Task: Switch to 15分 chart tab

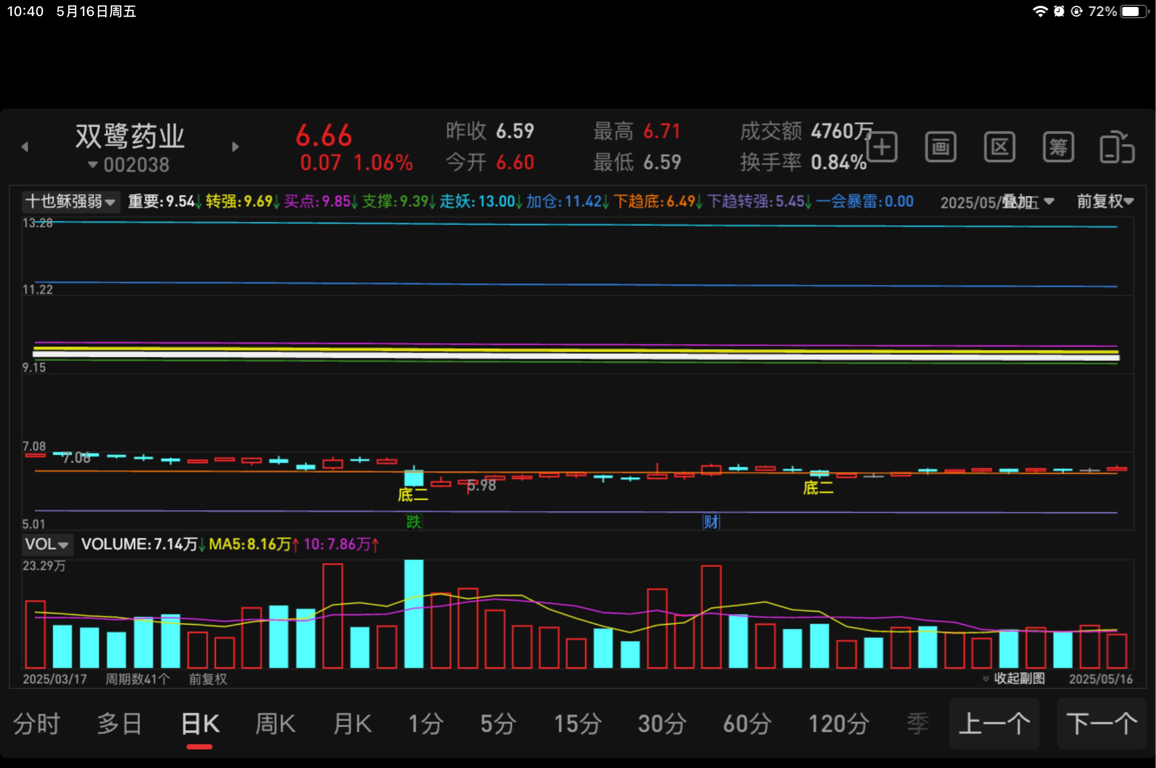Action: click(577, 724)
